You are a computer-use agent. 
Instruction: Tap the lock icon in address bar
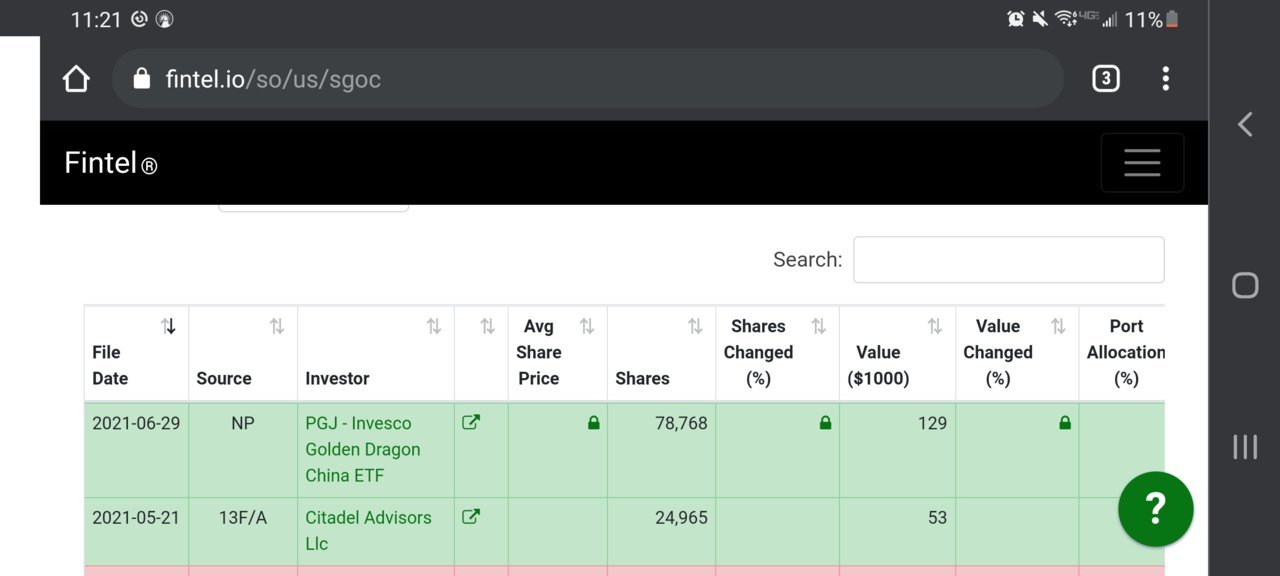click(142, 79)
